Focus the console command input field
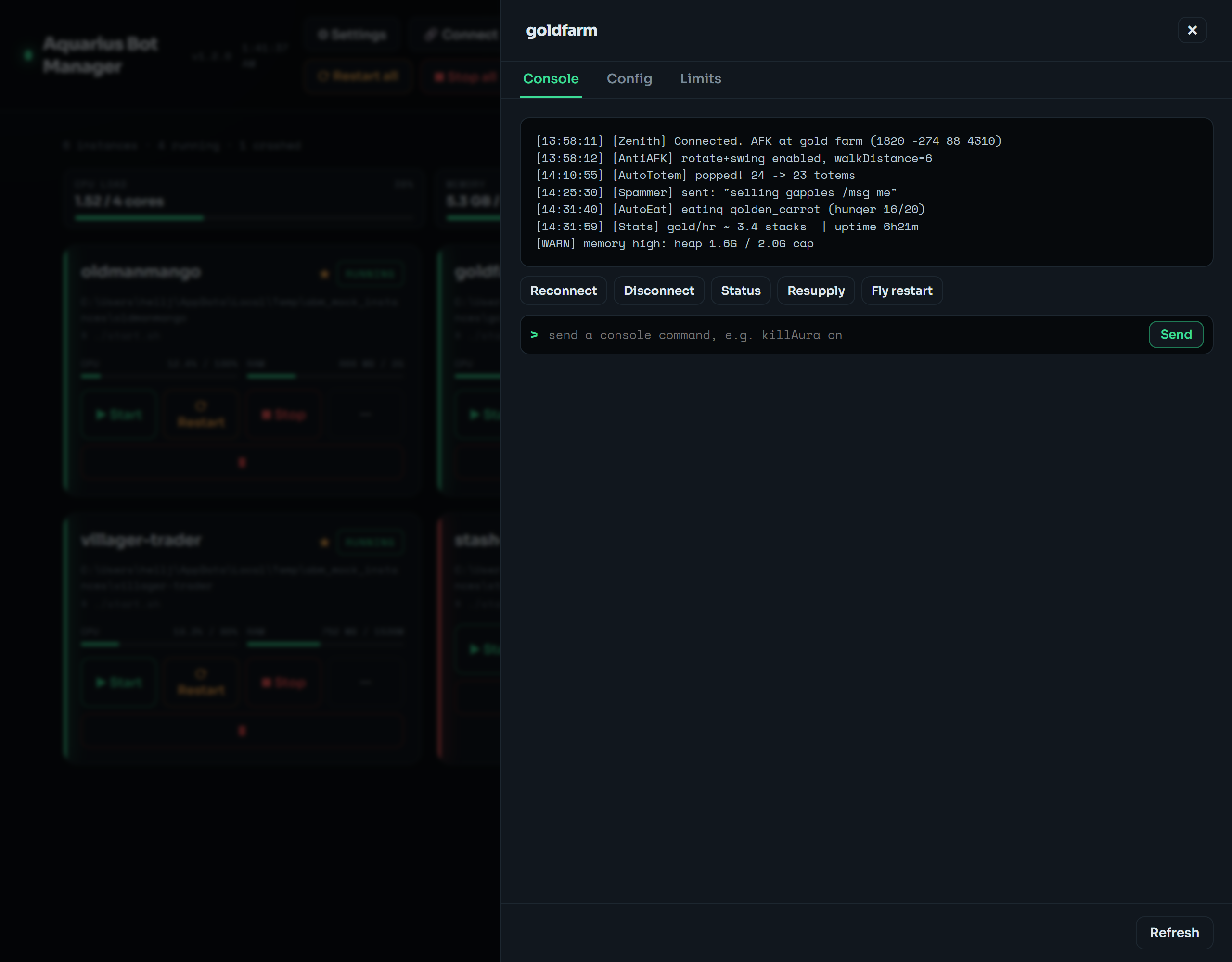1232x962 pixels. 843,335
